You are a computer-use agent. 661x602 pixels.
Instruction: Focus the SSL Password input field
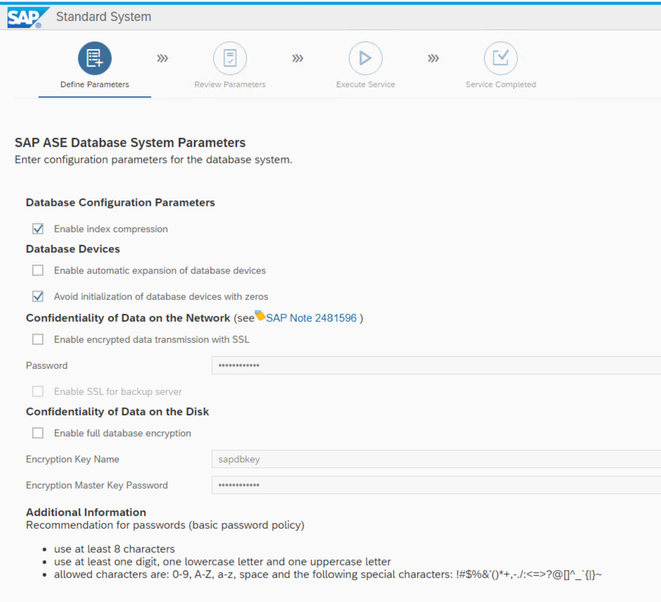pos(436,366)
